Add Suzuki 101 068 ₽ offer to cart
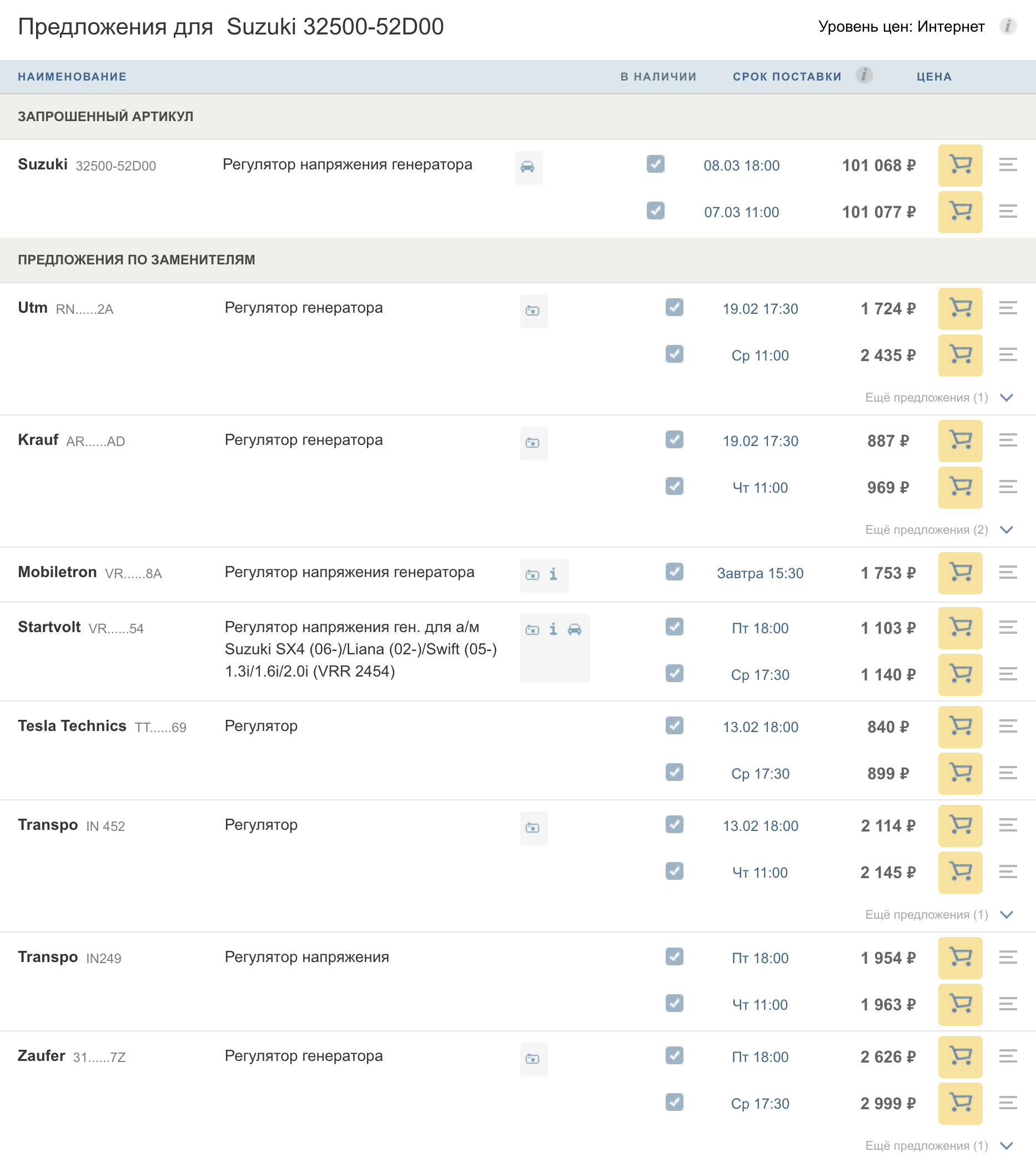This screenshot has width=1036, height=1172. pos(960,165)
